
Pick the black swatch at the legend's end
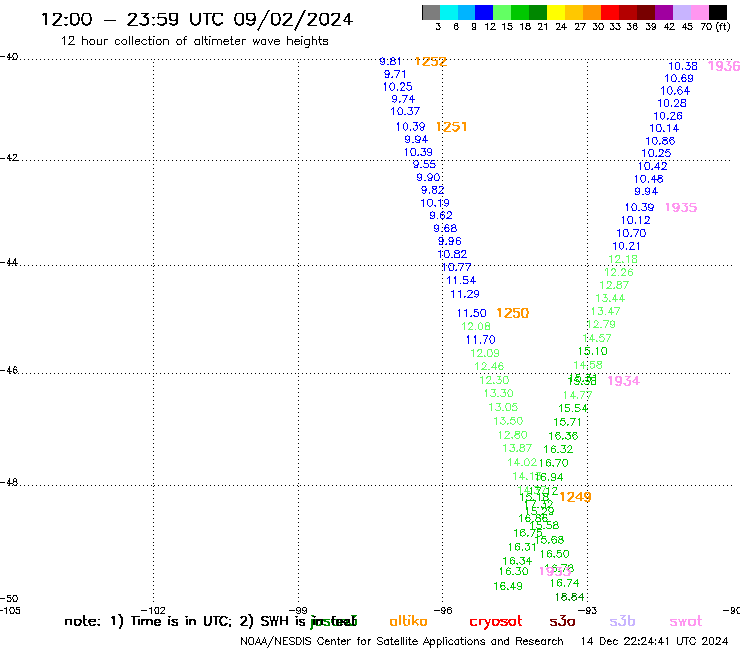click(x=718, y=12)
